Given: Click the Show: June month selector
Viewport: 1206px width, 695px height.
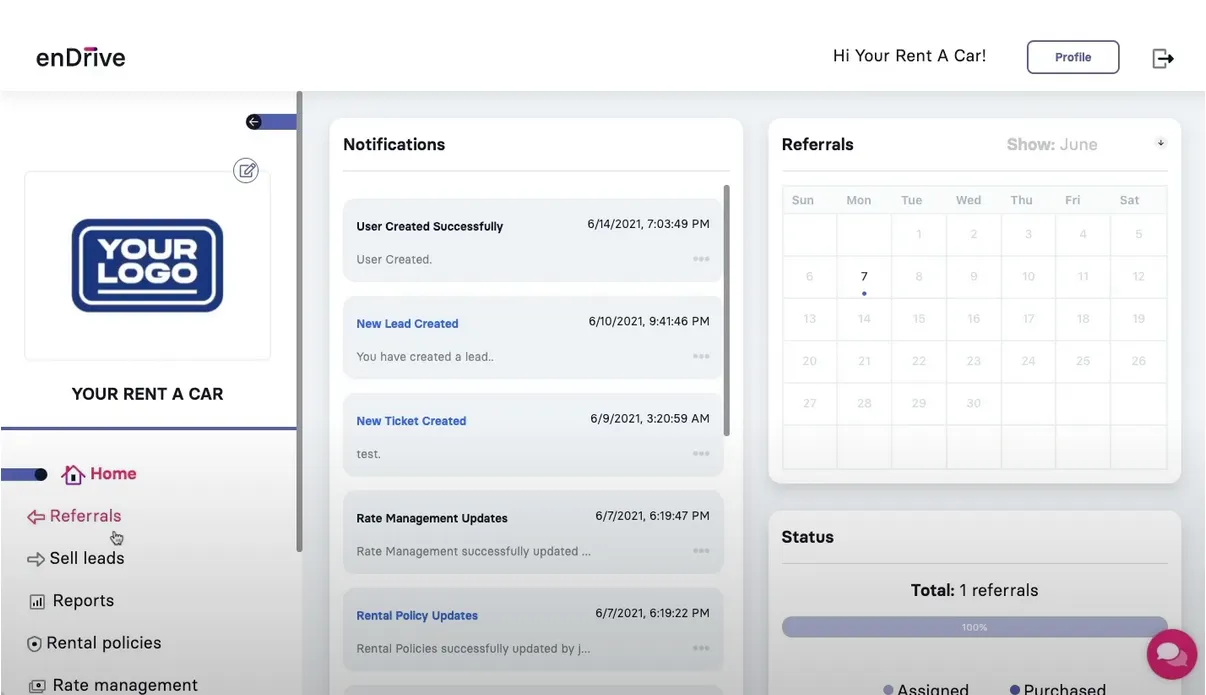Looking at the screenshot, I should 1052,145.
